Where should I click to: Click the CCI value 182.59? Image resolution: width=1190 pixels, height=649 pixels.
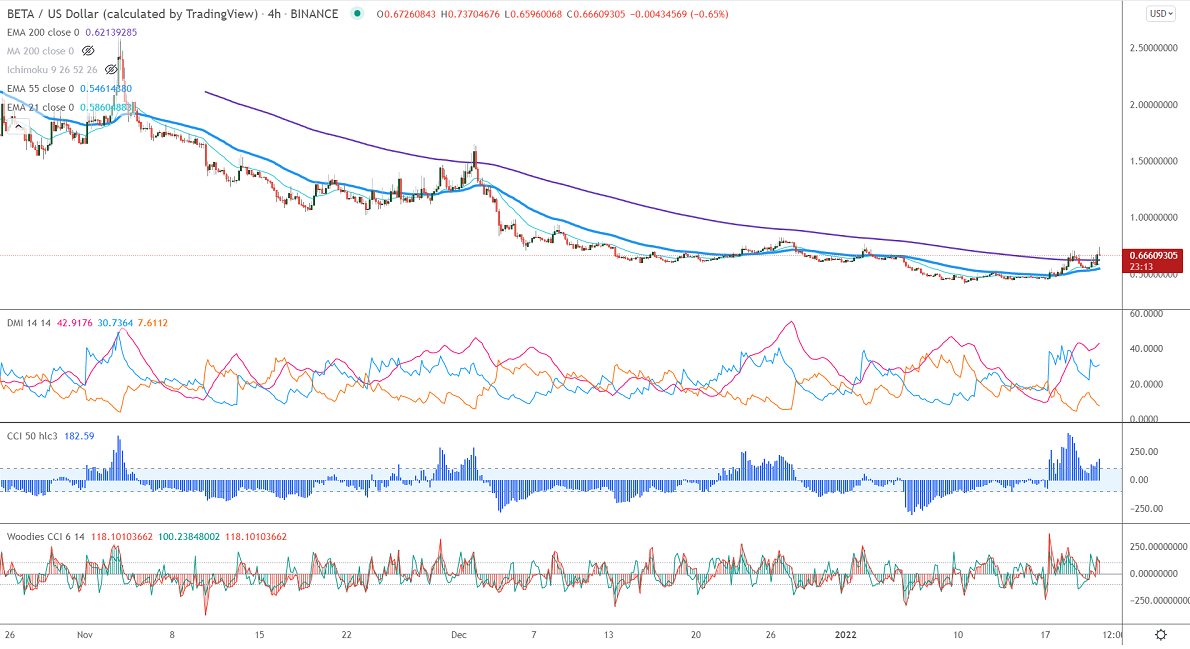[80, 436]
